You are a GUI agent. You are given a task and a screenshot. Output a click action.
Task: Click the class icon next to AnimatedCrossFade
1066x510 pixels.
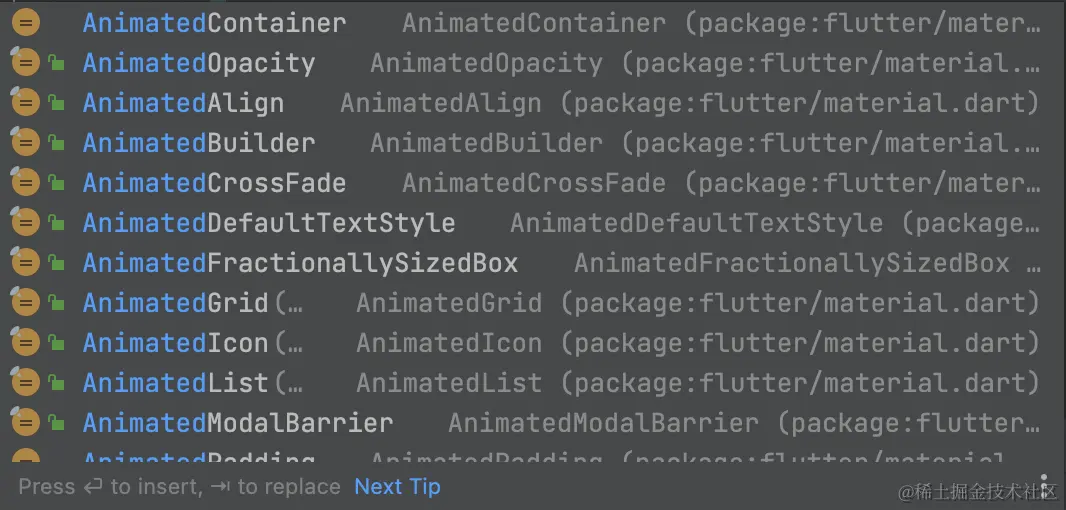(x=25, y=183)
